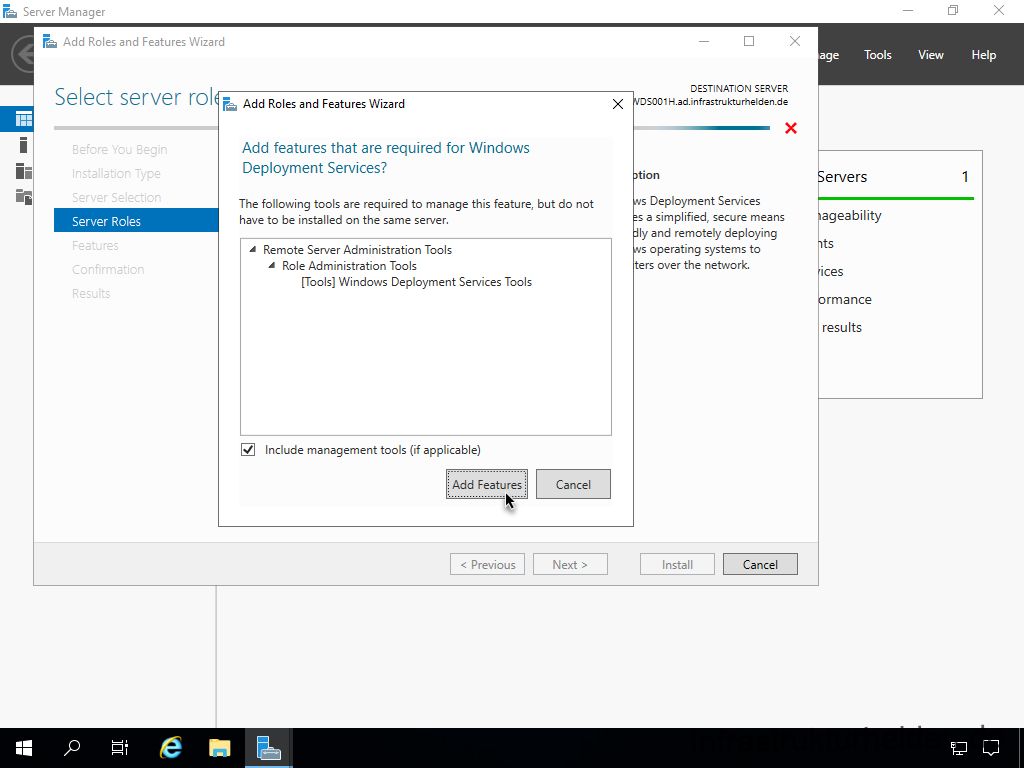
Task: Open the Tools menu in Server Manager
Action: tap(878, 55)
